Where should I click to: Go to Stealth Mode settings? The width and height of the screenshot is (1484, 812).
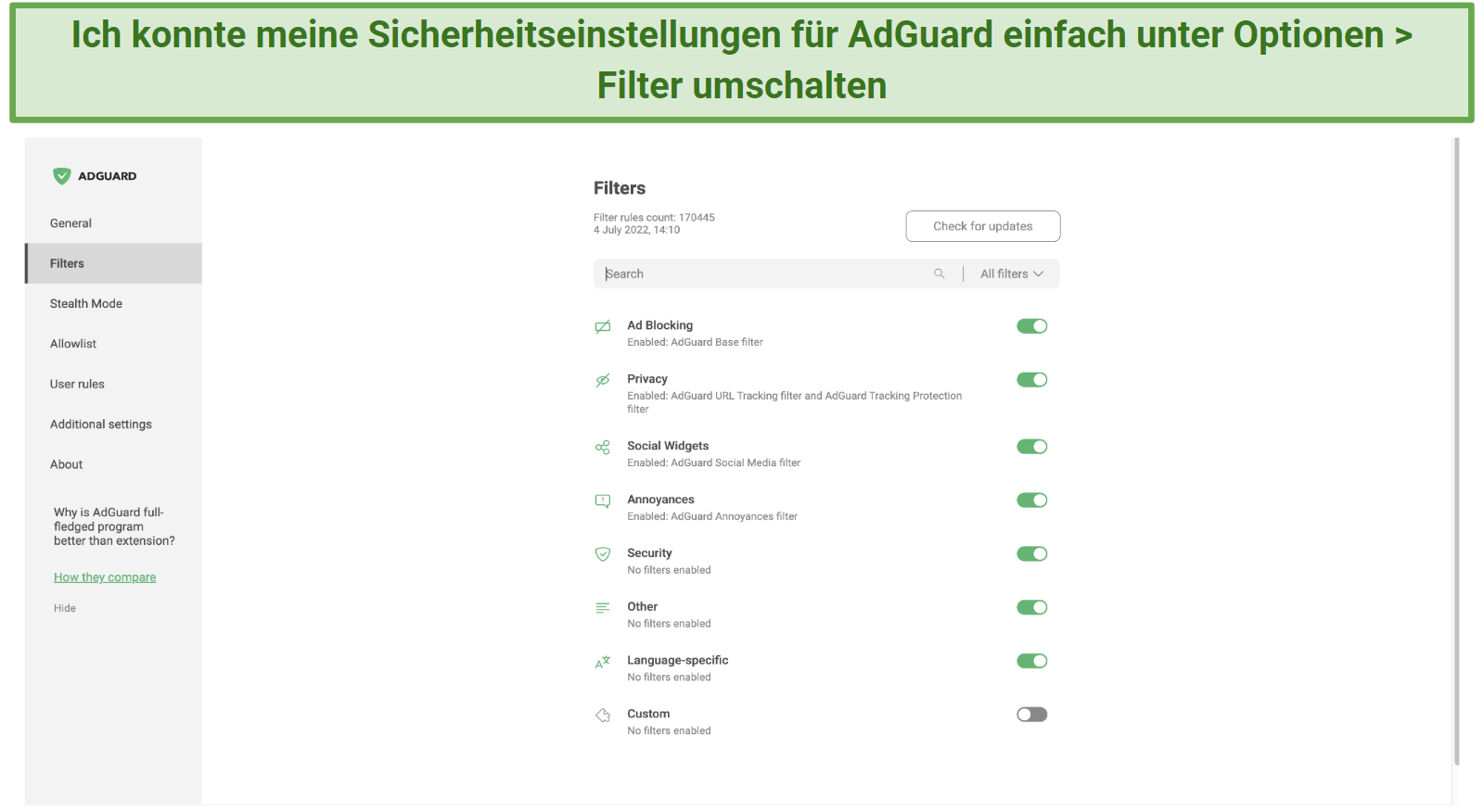113,303
